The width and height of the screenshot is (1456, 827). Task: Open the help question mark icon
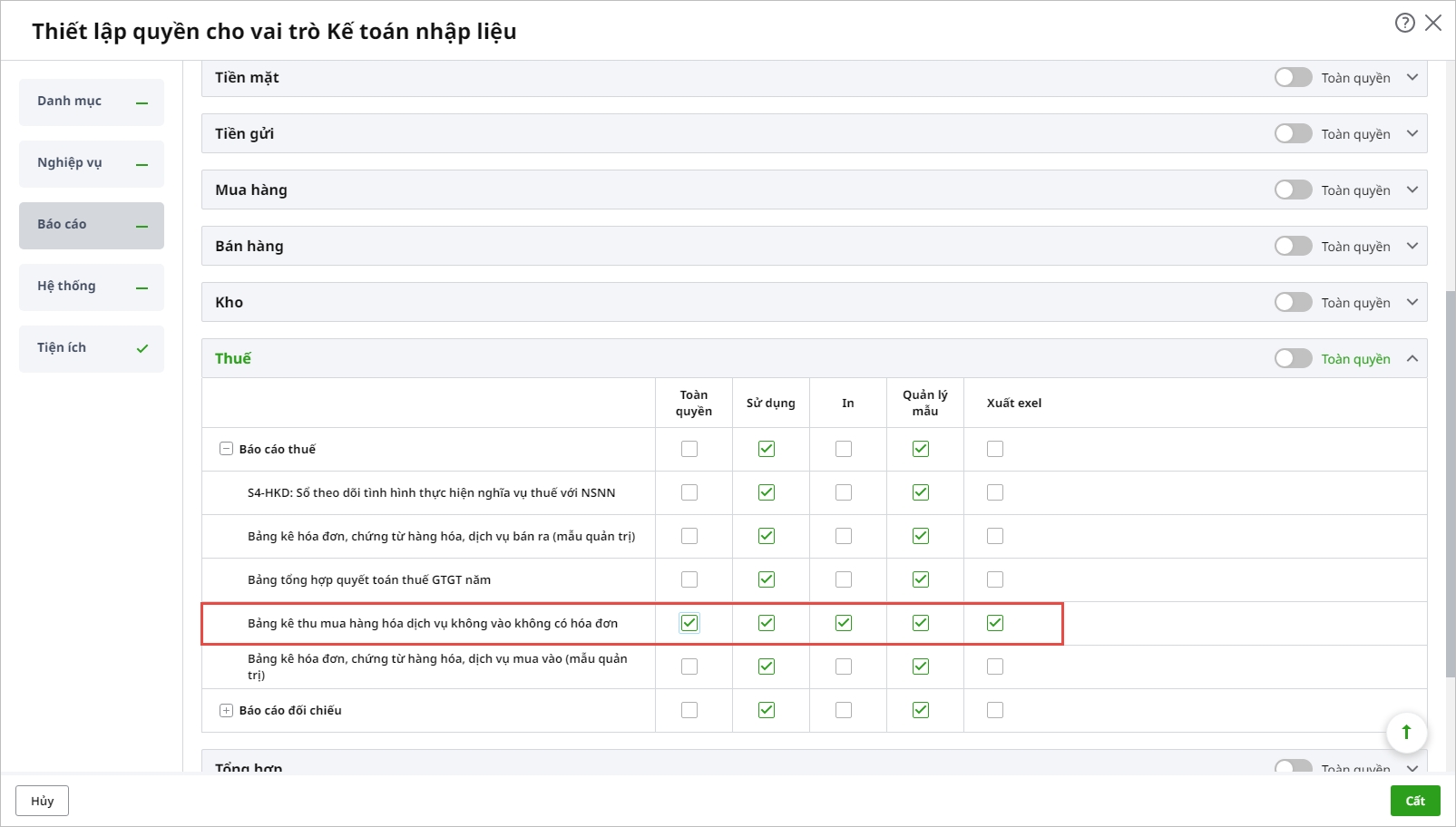pyautogui.click(x=1404, y=23)
